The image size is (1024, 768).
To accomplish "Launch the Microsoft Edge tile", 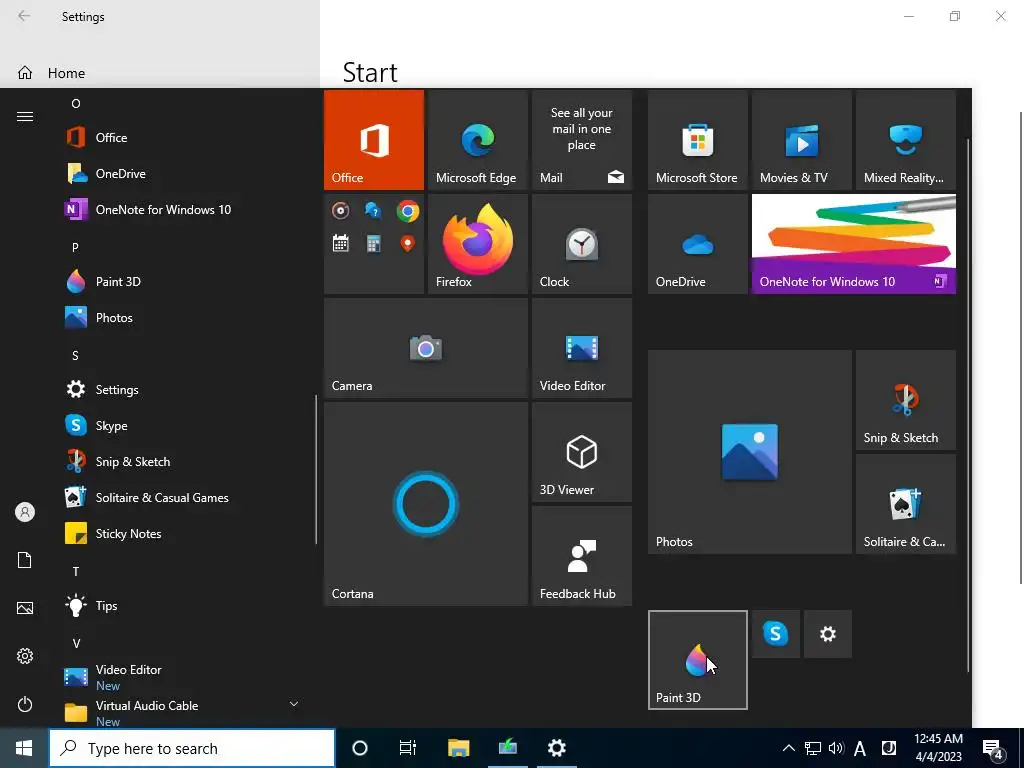I will tap(477, 140).
